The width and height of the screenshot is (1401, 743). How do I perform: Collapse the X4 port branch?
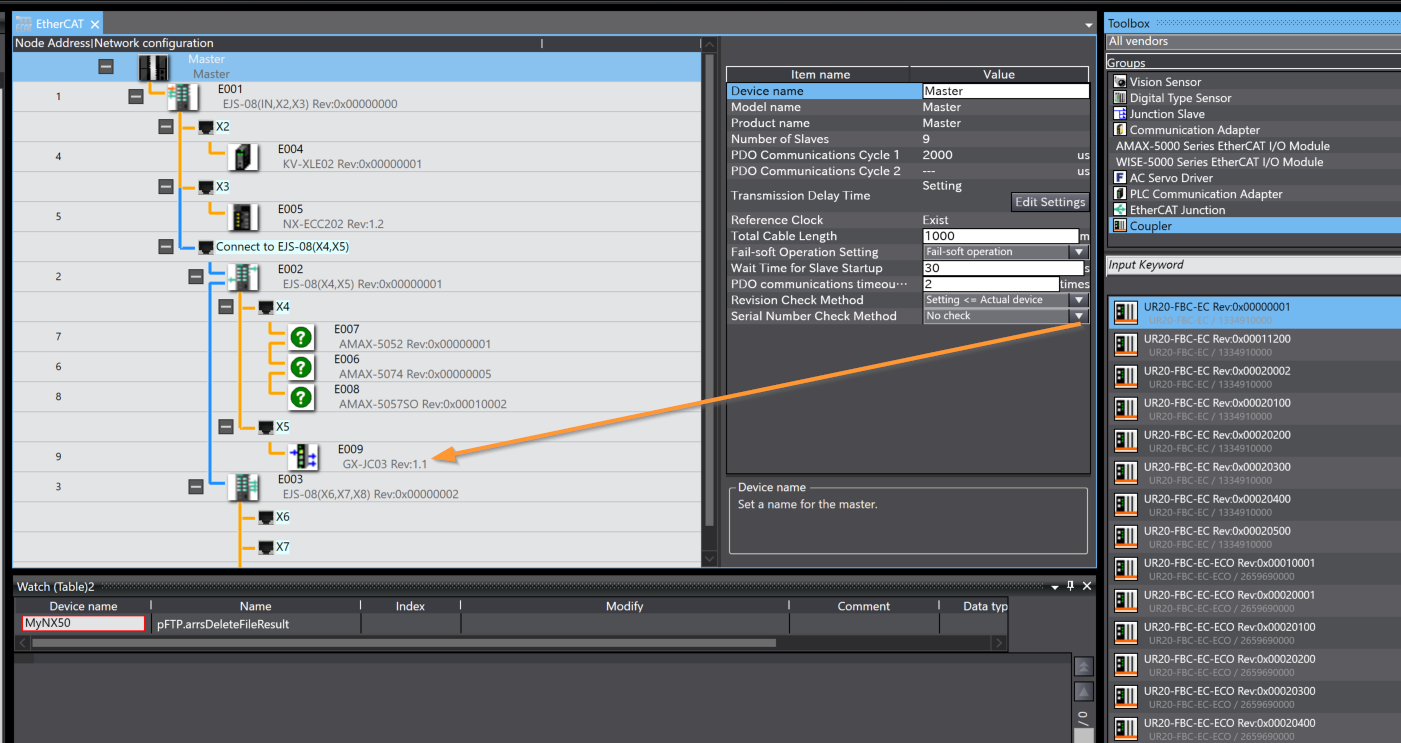[x=226, y=307]
